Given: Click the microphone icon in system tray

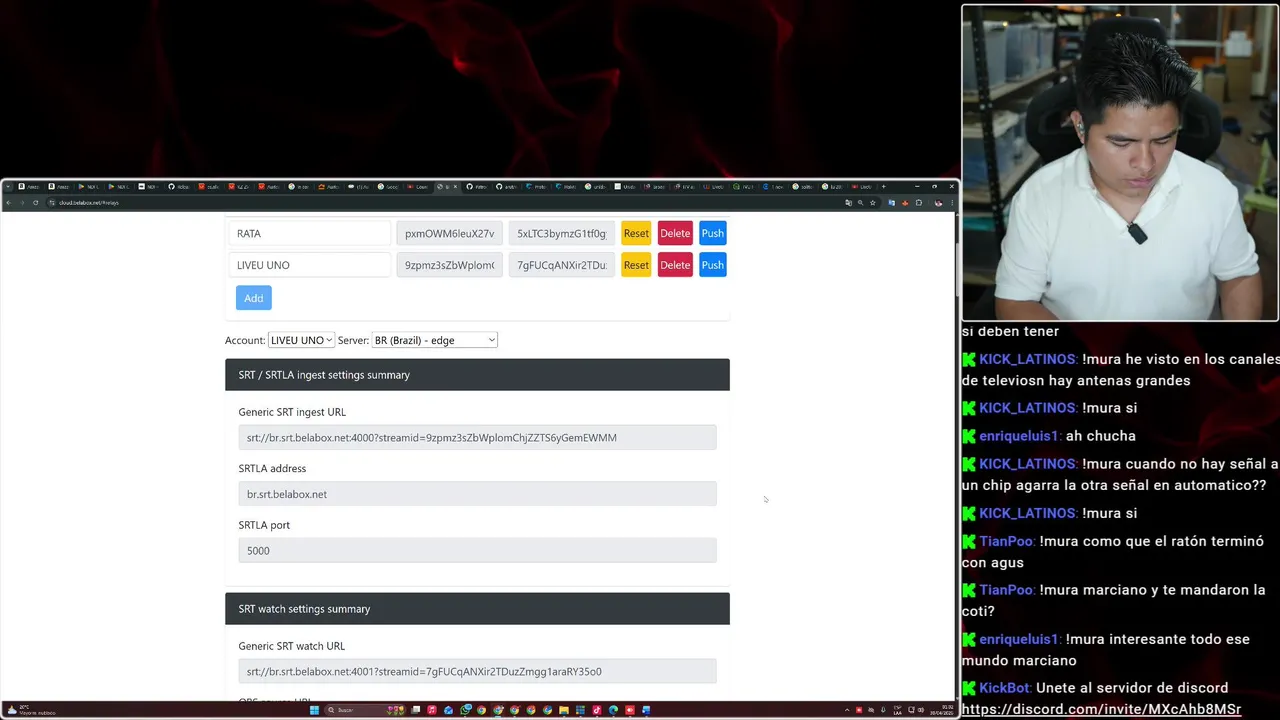Looking at the screenshot, I should click(883, 710).
